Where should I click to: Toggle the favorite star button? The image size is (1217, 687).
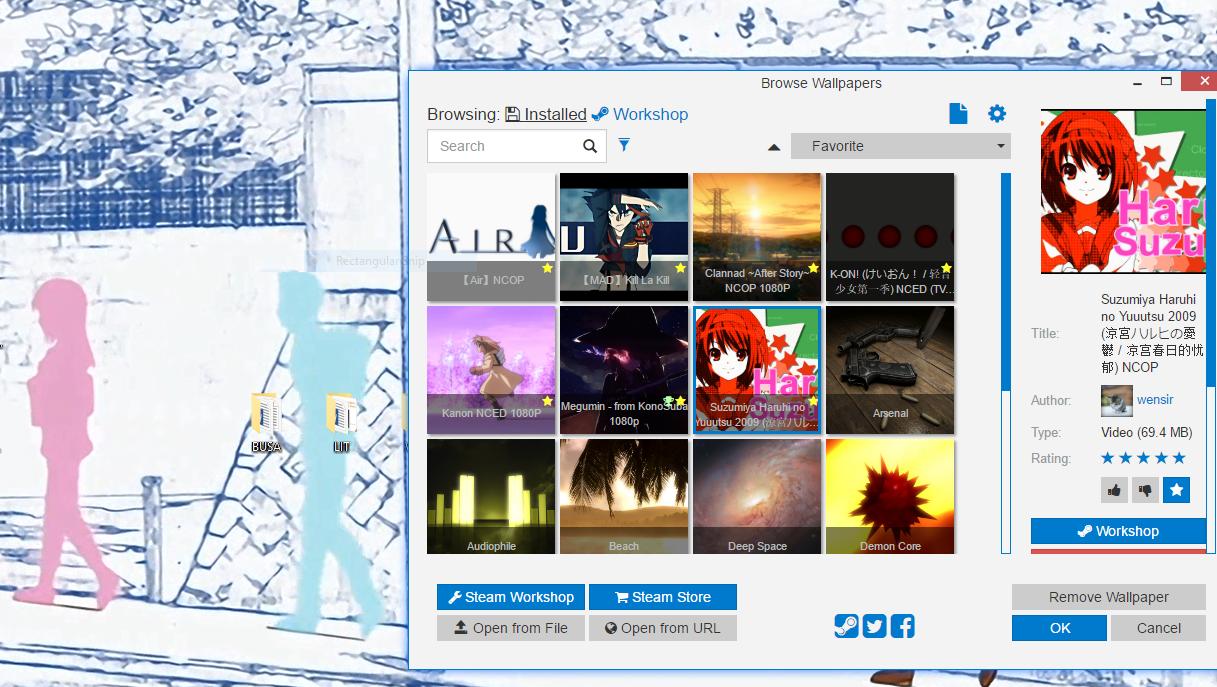(1176, 490)
